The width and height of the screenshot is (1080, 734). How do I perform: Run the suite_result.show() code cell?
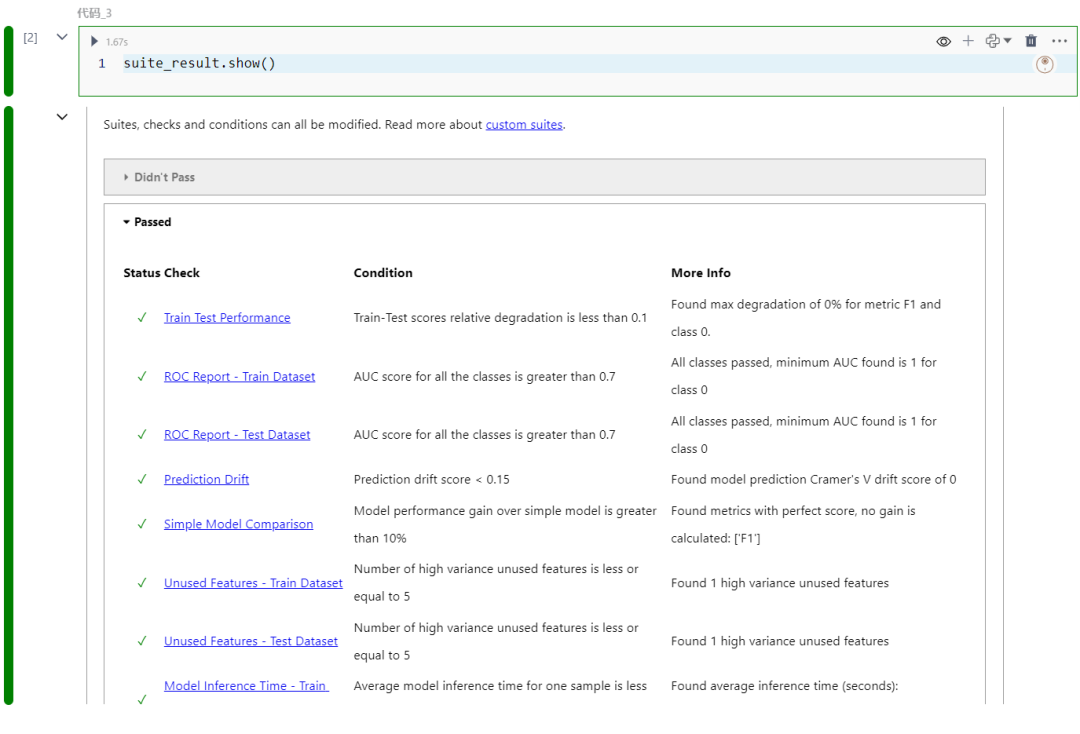pos(95,41)
